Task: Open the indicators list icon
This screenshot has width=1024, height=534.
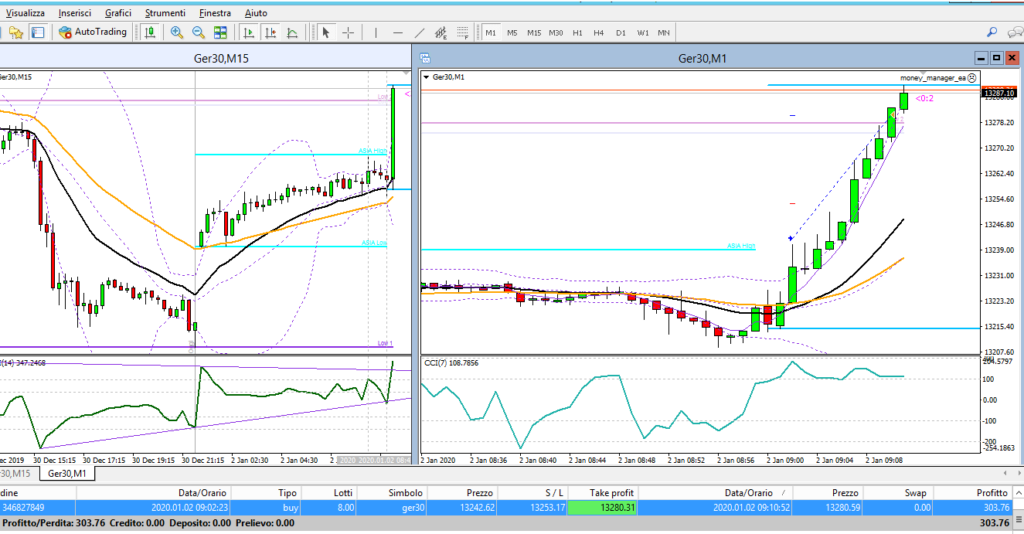Action: pyautogui.click(x=293, y=32)
